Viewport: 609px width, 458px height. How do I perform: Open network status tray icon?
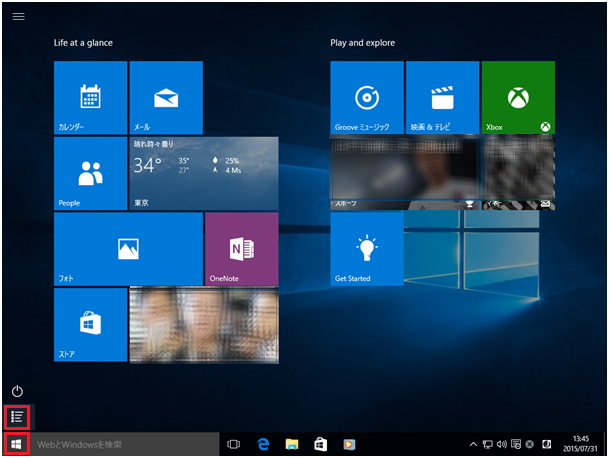tap(487, 444)
